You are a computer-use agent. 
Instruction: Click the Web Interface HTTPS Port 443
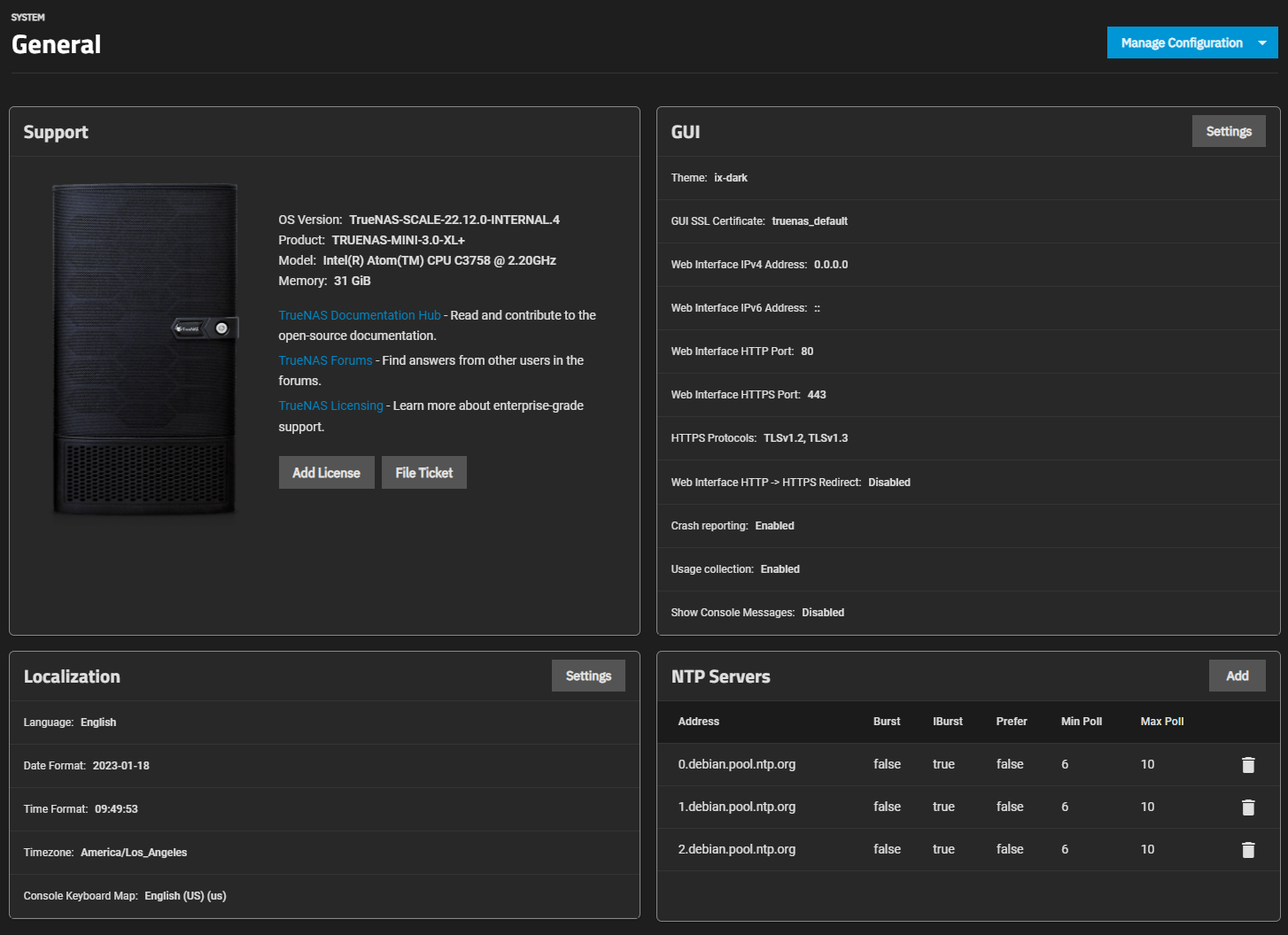817,395
